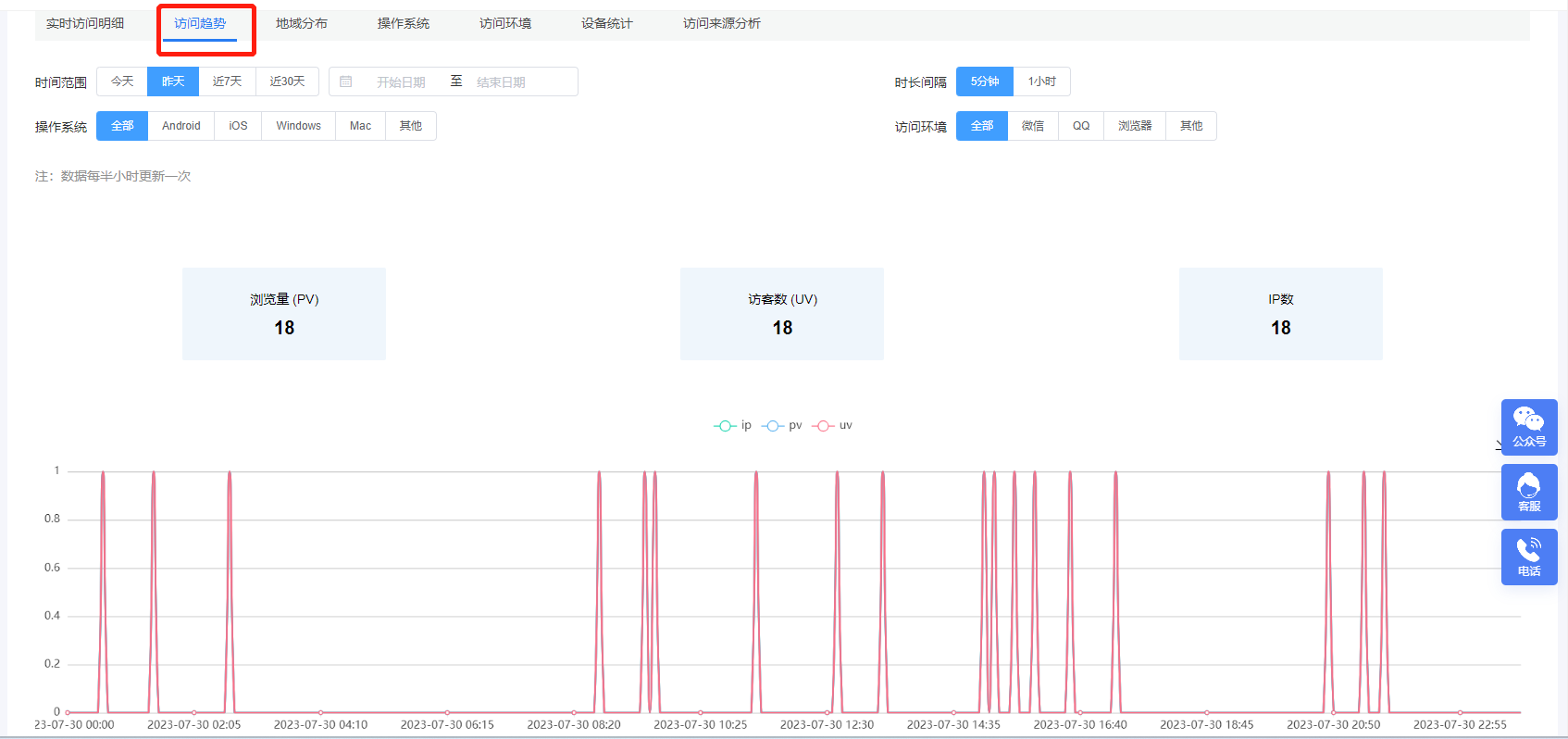Viewport: 1568px width, 739px height.
Task: Toggle the pv series legend marker
Action: pyautogui.click(x=773, y=426)
